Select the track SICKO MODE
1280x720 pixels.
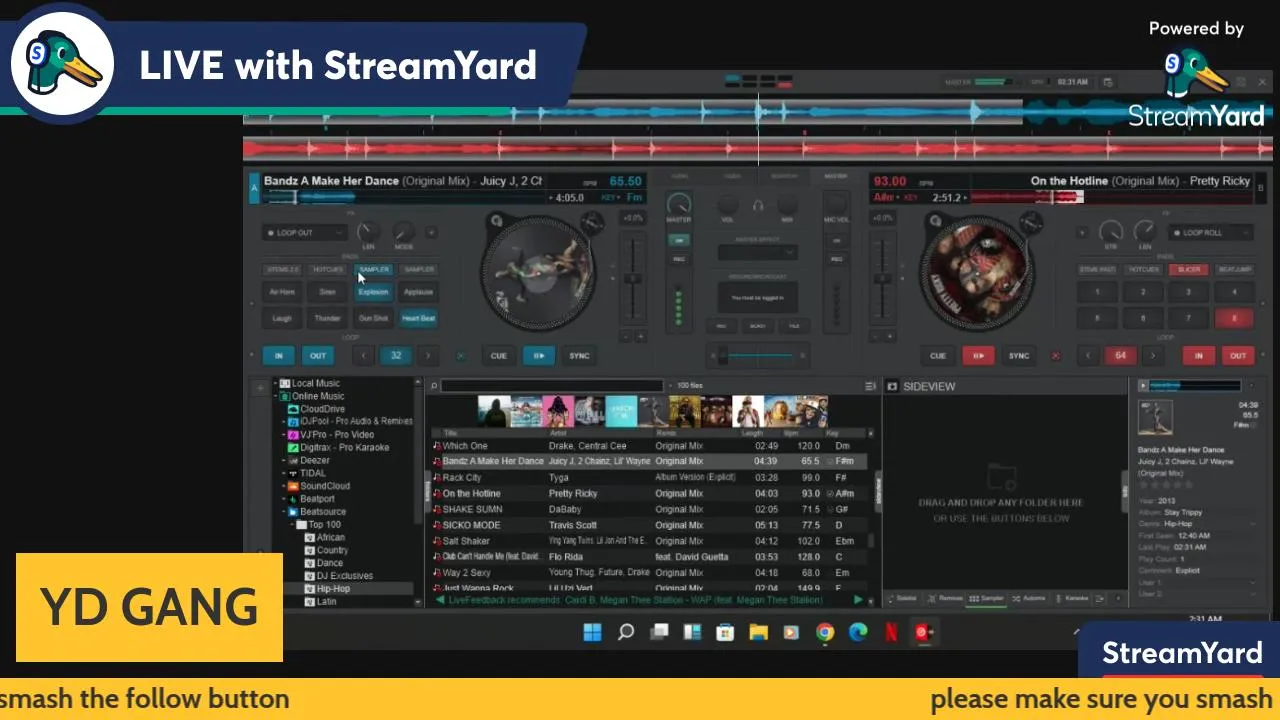pos(650,525)
